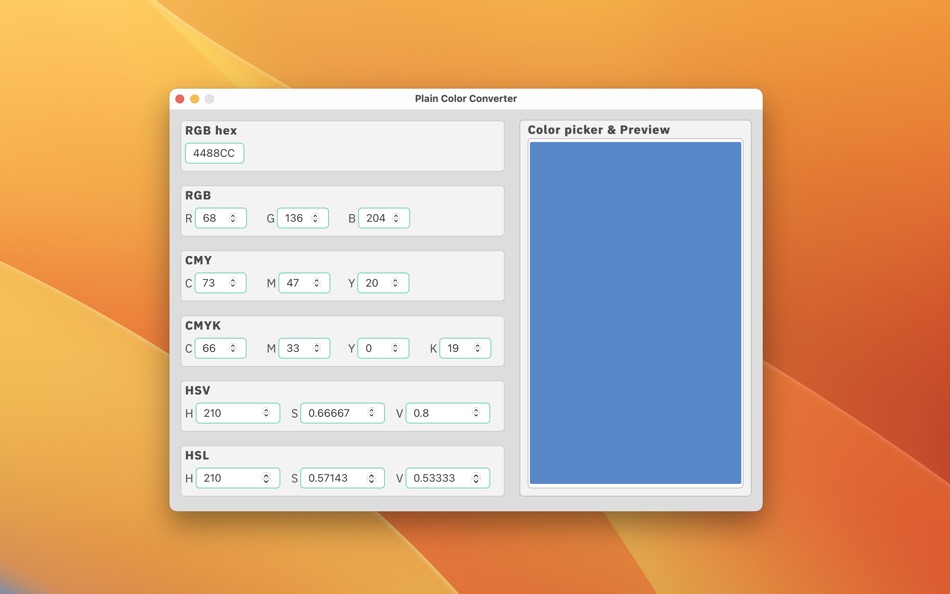This screenshot has width=950, height=594.
Task: Click the stepper on CMY M field
Action: tap(316, 283)
